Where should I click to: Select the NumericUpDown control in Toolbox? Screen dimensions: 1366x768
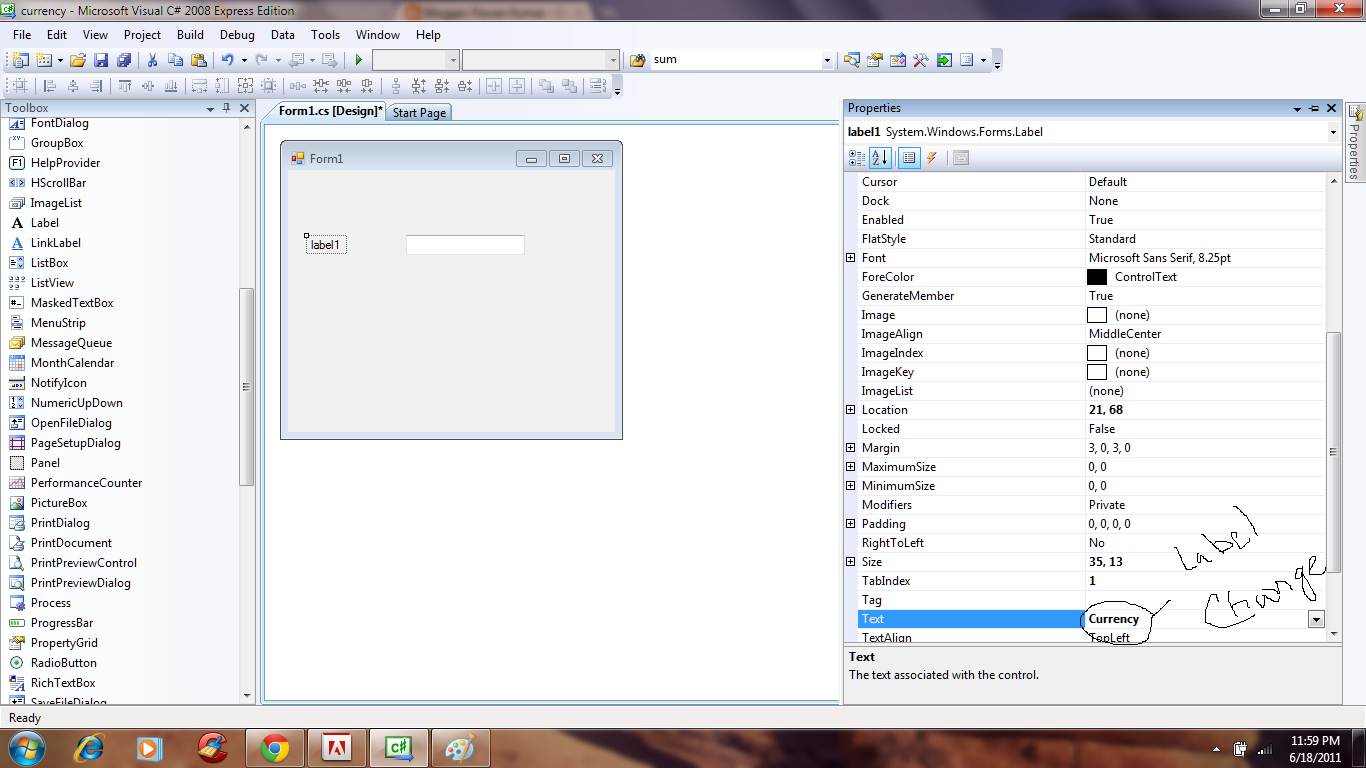[x=76, y=403]
